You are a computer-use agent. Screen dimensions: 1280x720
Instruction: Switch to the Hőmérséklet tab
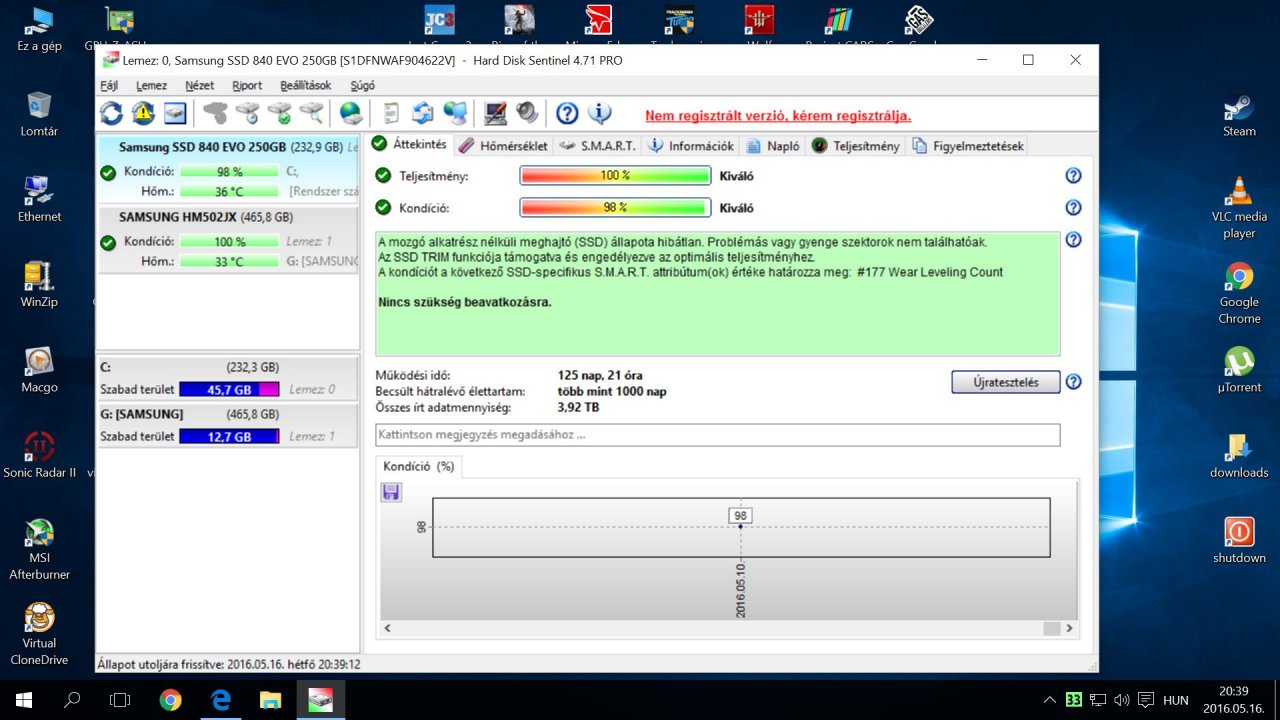point(504,146)
